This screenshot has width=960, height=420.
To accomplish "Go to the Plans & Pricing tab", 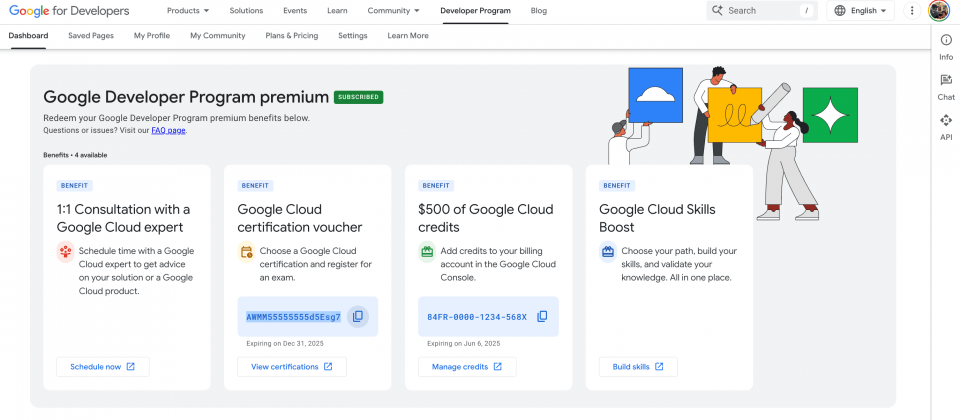I will (291, 36).
